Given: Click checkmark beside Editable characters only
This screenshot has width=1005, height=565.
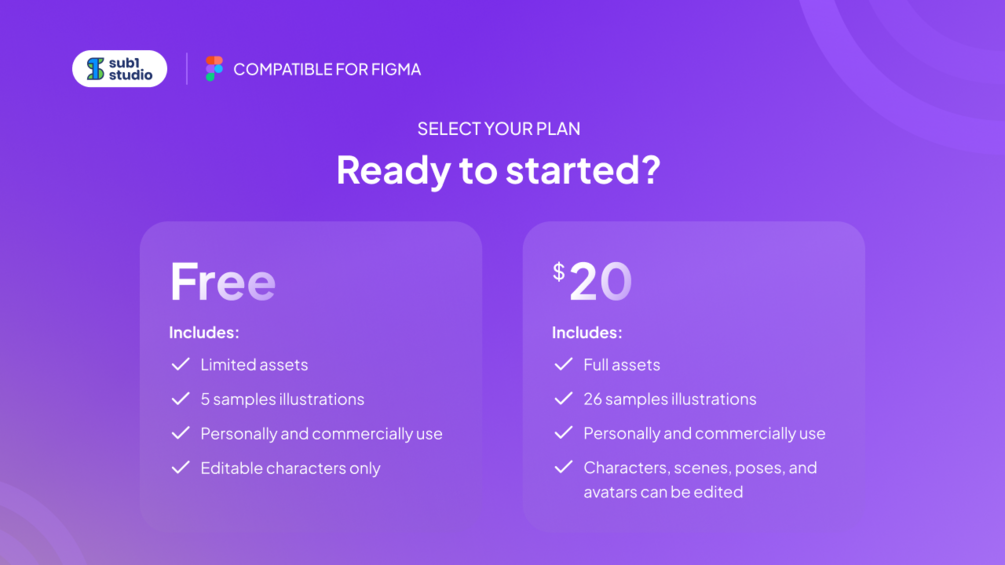Looking at the screenshot, I should 181,468.
